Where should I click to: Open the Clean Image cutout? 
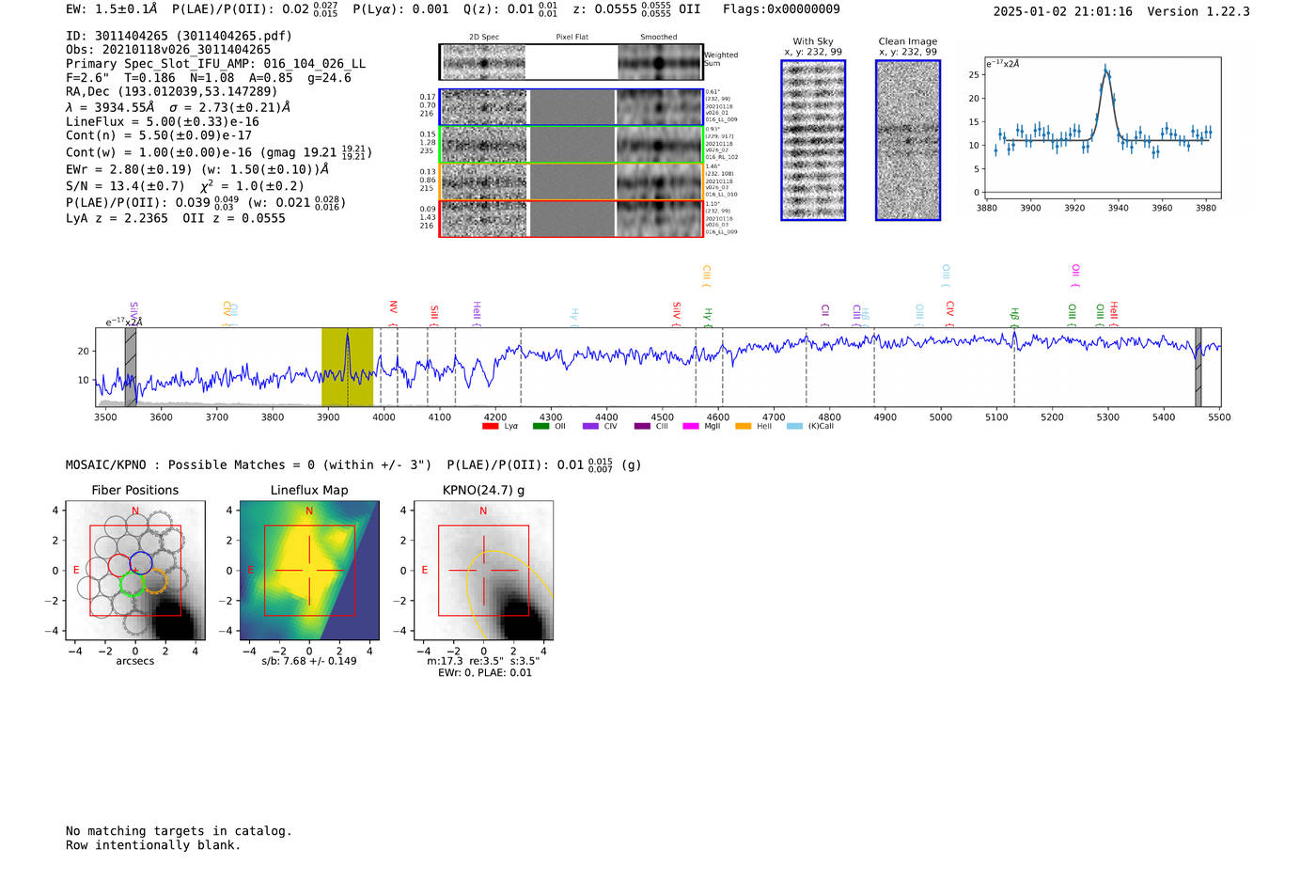(x=908, y=140)
